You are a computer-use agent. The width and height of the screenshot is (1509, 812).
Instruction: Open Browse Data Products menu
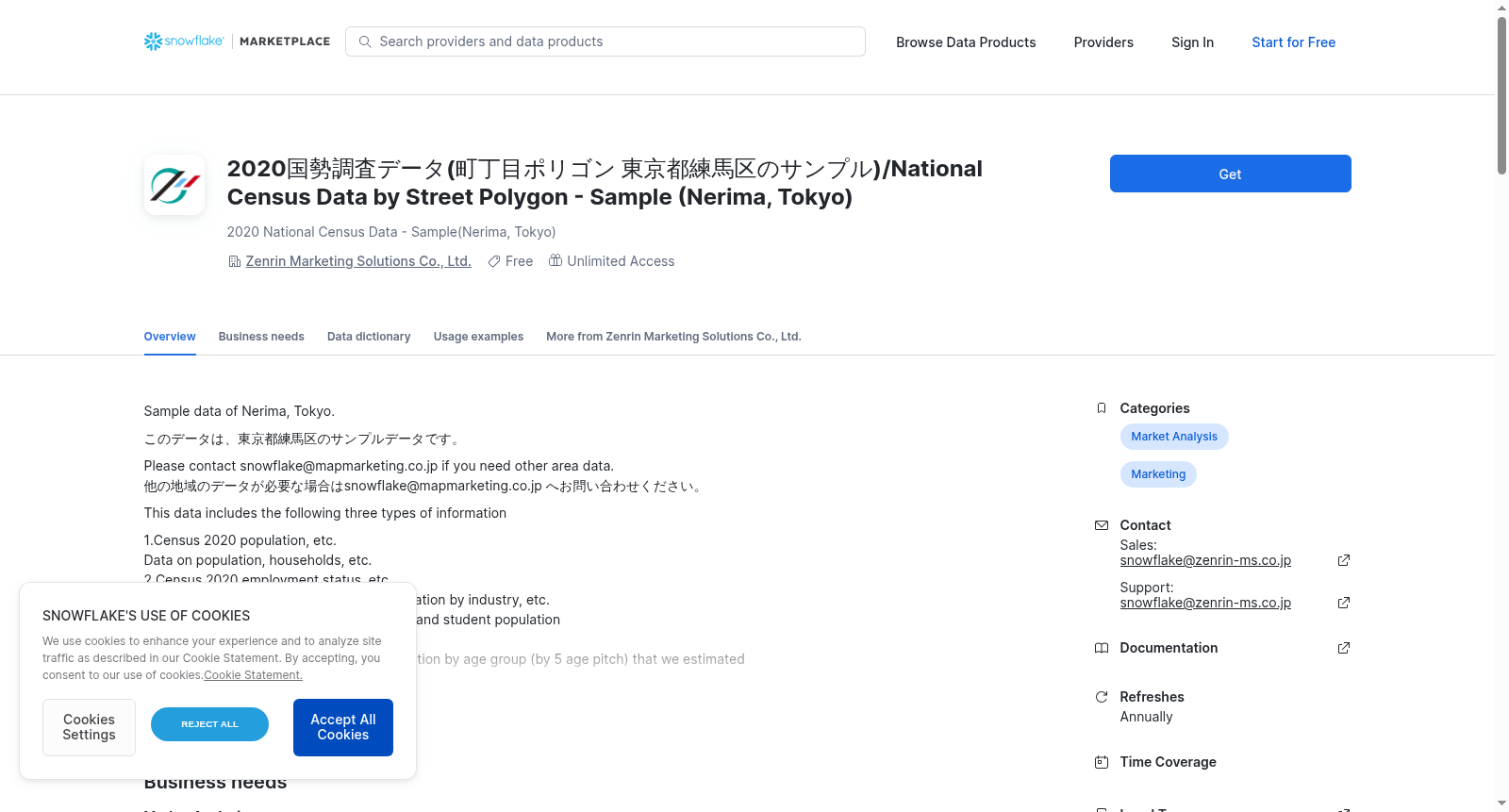[x=966, y=42]
